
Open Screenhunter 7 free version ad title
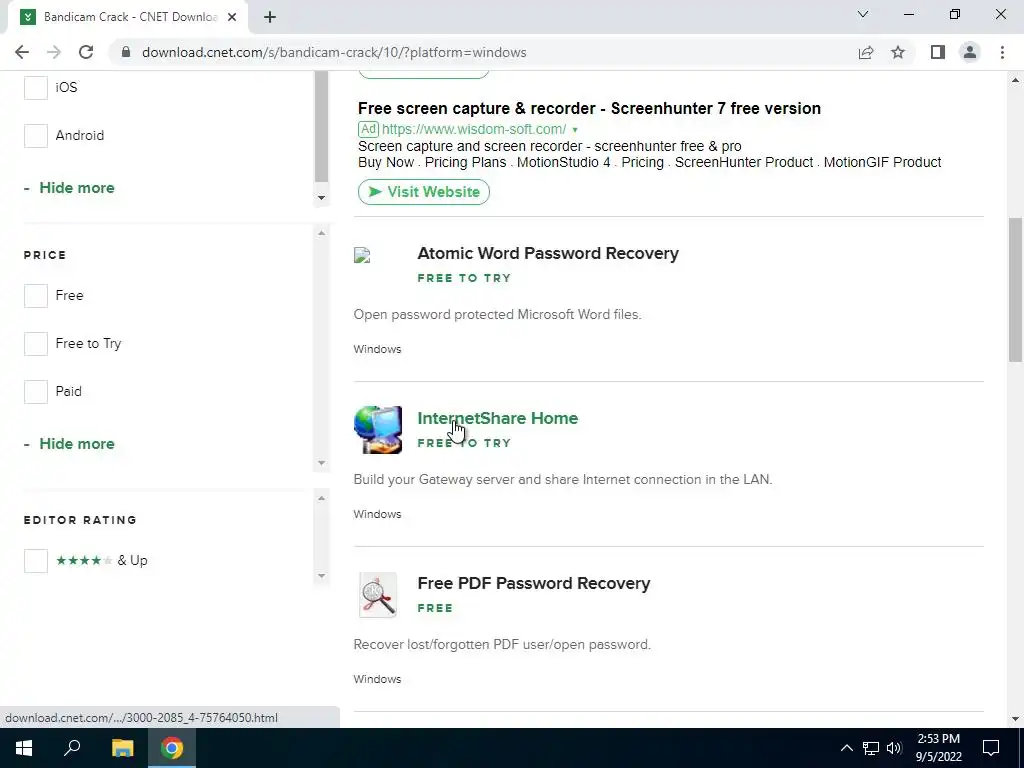589,108
